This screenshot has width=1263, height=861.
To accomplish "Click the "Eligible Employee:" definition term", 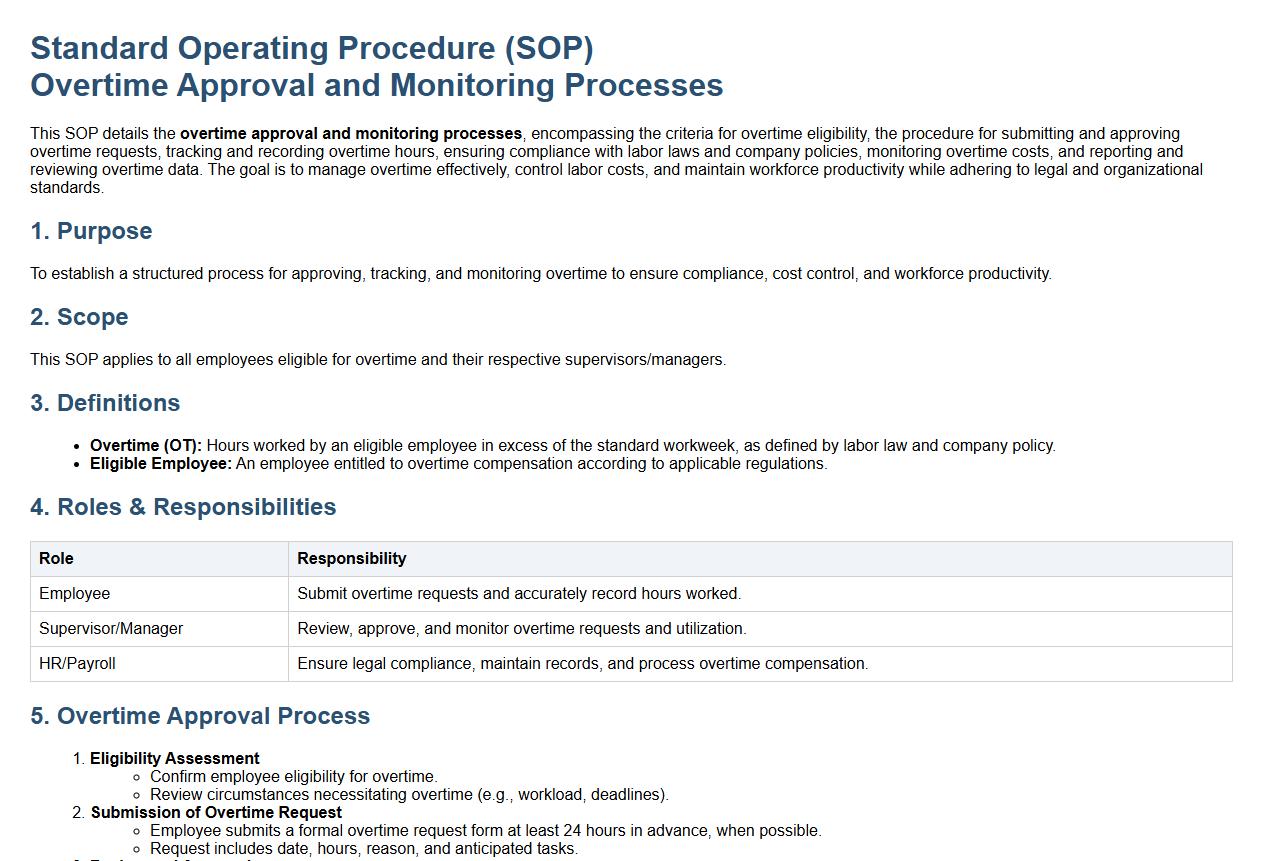I will [161, 464].
